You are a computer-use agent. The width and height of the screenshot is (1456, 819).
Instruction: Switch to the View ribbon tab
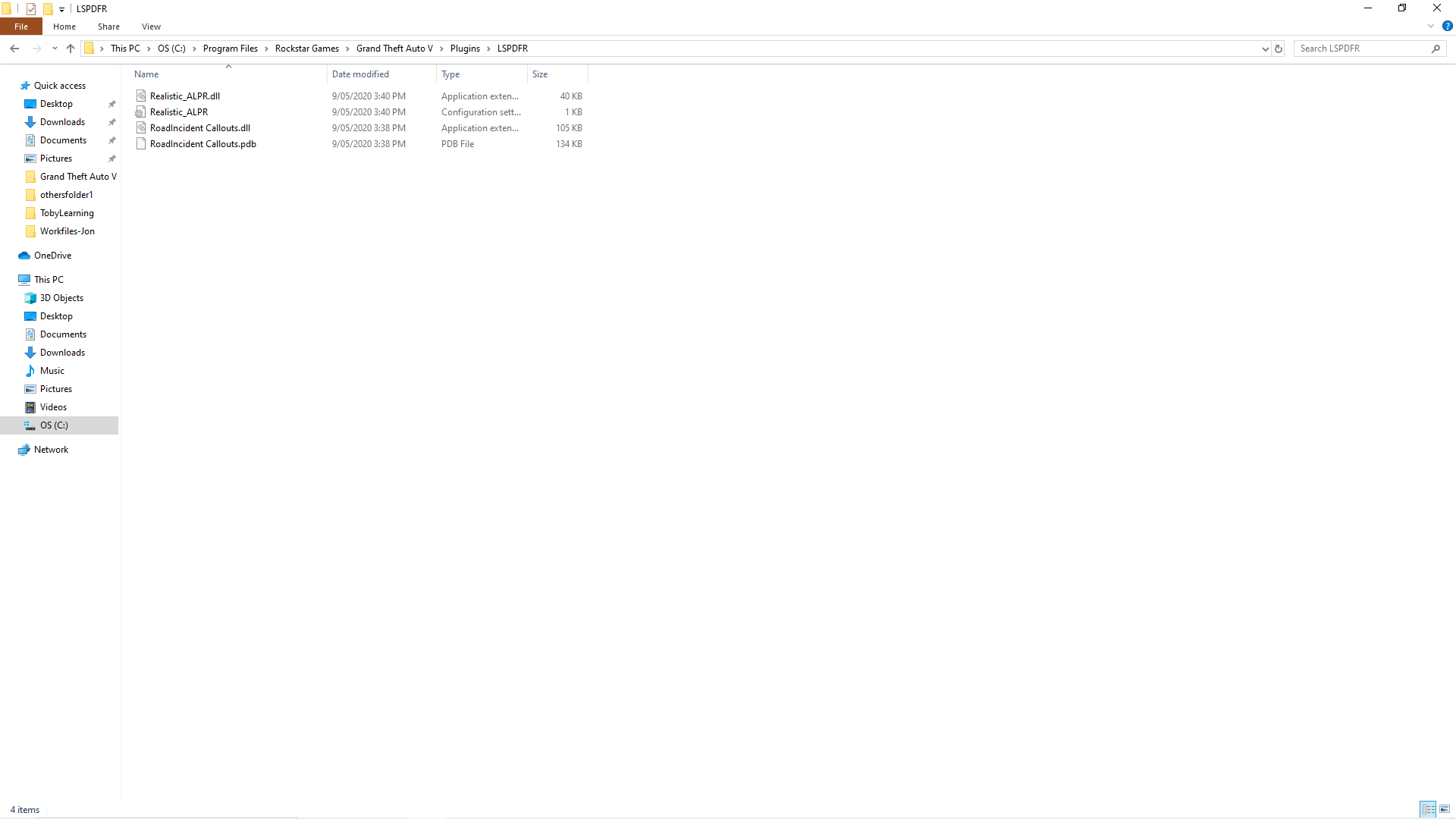tap(151, 27)
